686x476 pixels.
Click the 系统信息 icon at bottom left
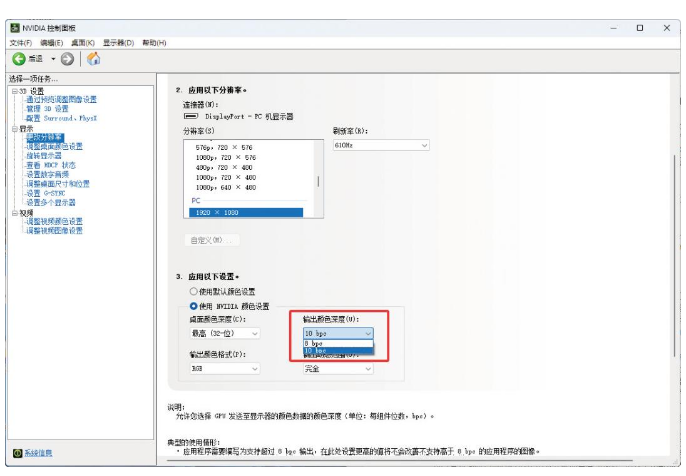click(16, 453)
